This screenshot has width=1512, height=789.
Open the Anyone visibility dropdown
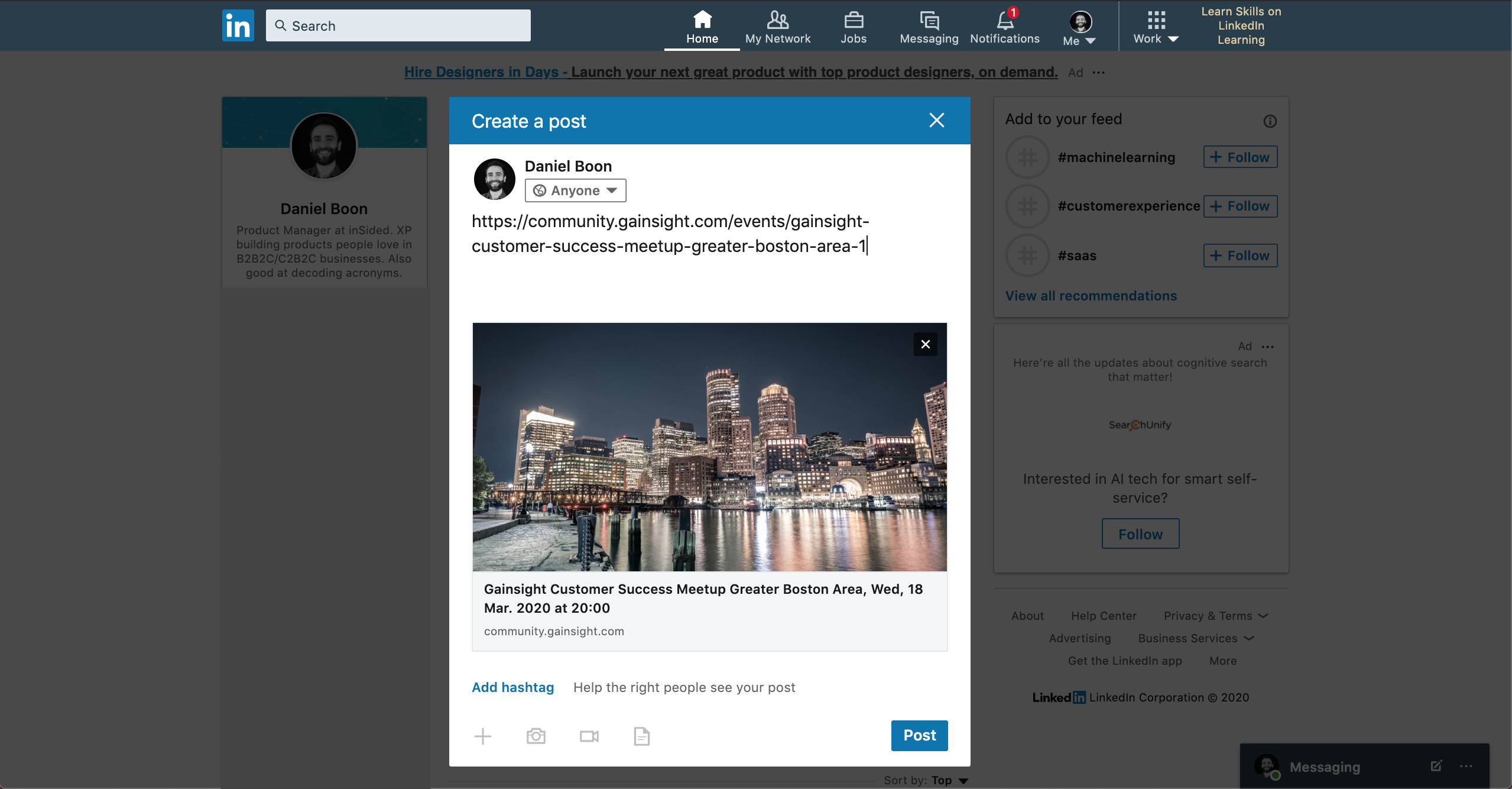coord(575,190)
